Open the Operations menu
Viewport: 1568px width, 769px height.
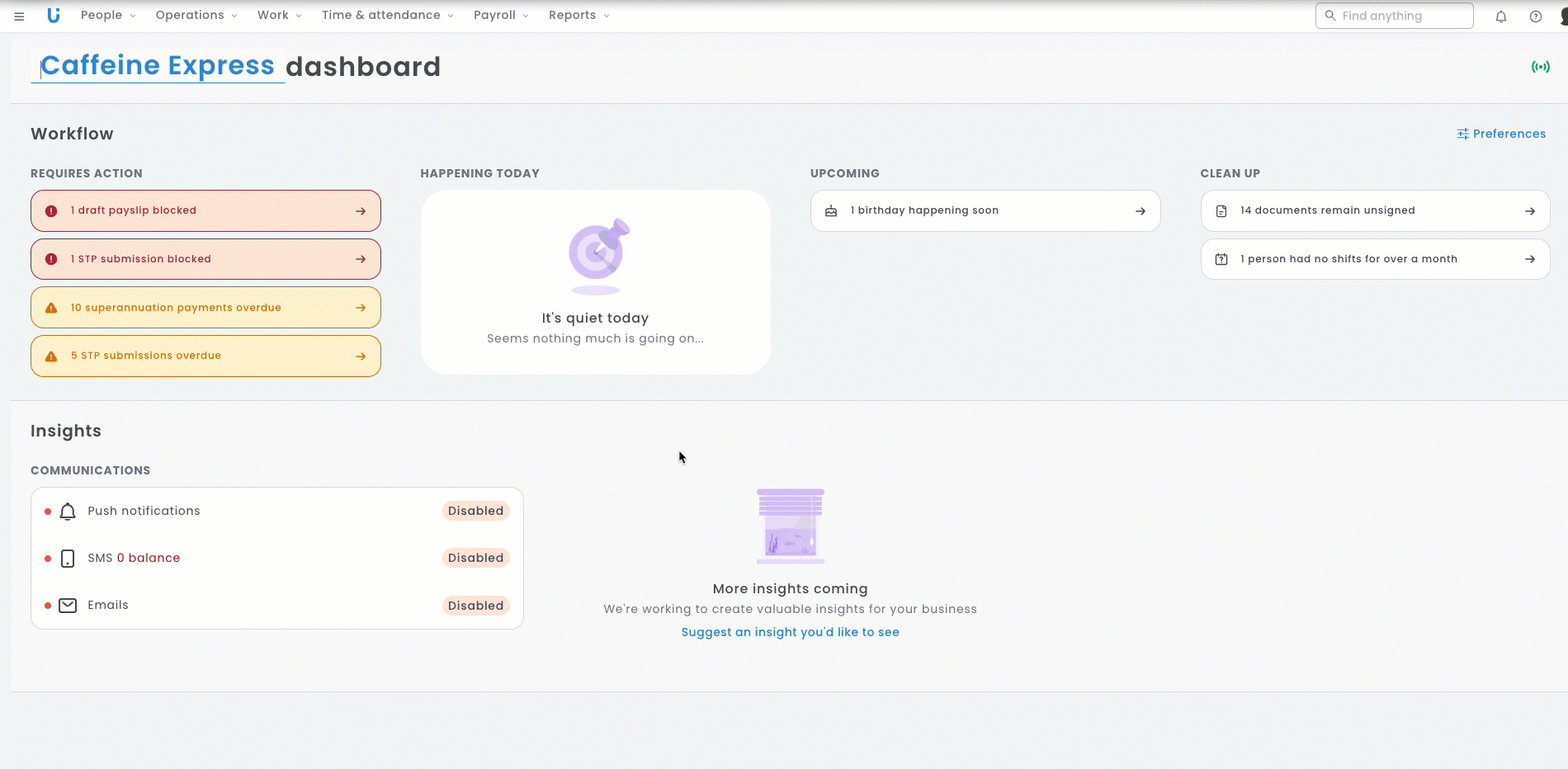coord(196,16)
